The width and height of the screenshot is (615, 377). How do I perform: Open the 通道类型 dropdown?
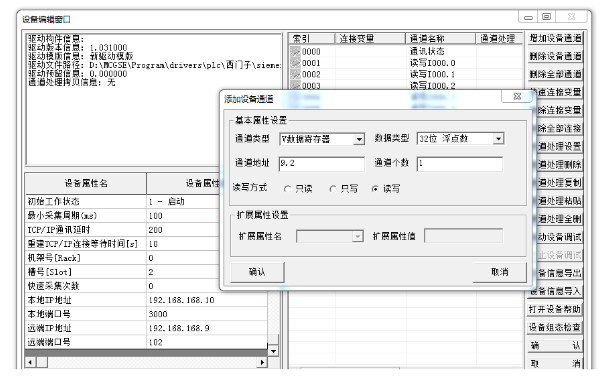pyautogui.click(x=359, y=139)
